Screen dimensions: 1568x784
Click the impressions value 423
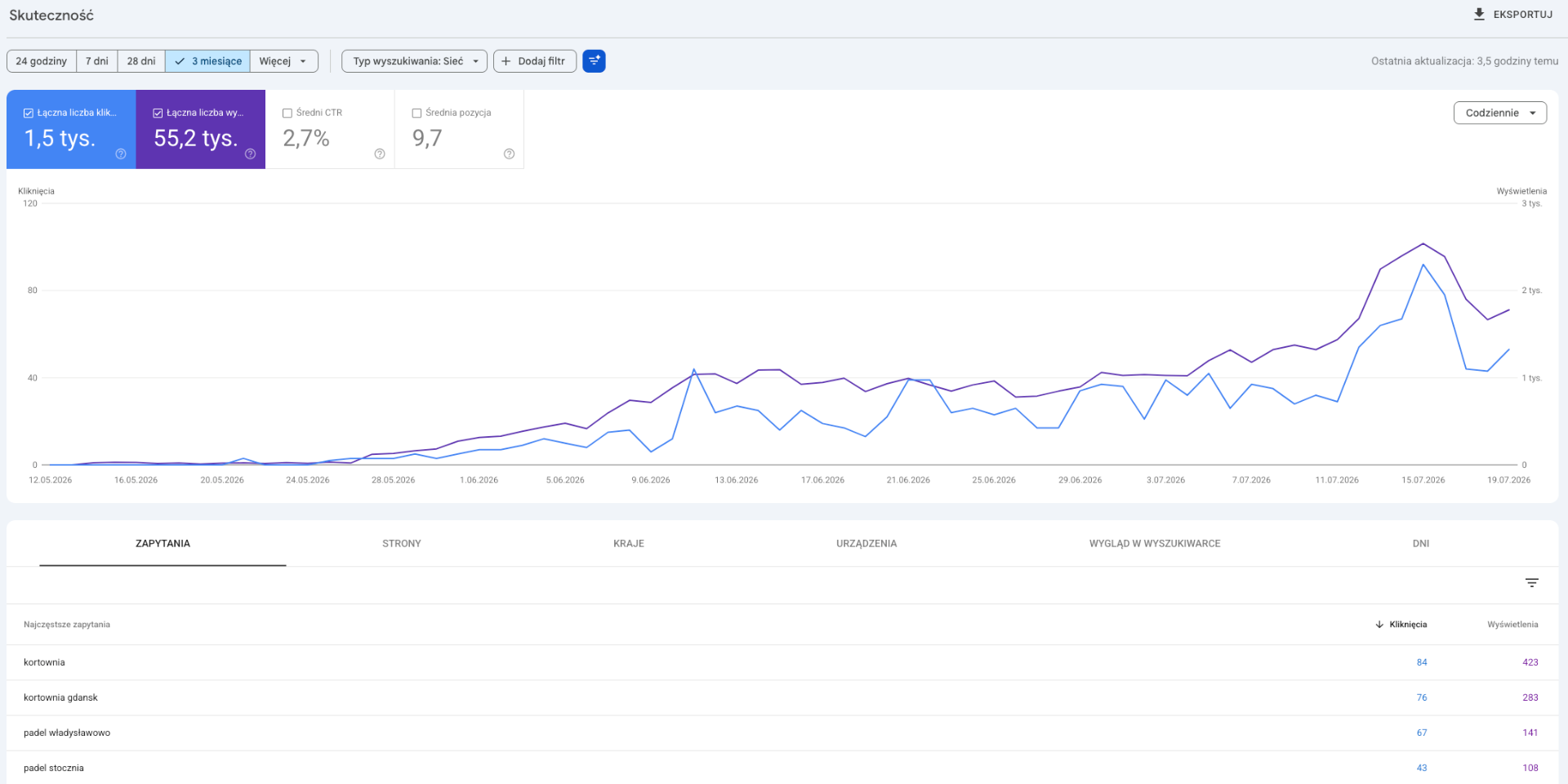(1530, 662)
